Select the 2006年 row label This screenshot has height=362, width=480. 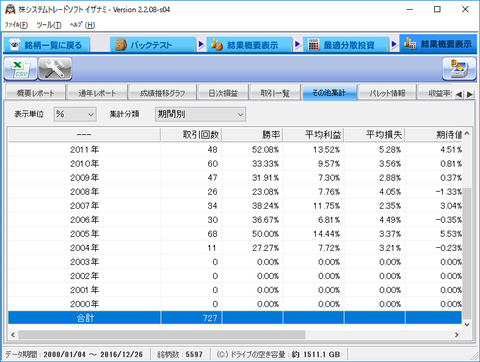point(84,220)
